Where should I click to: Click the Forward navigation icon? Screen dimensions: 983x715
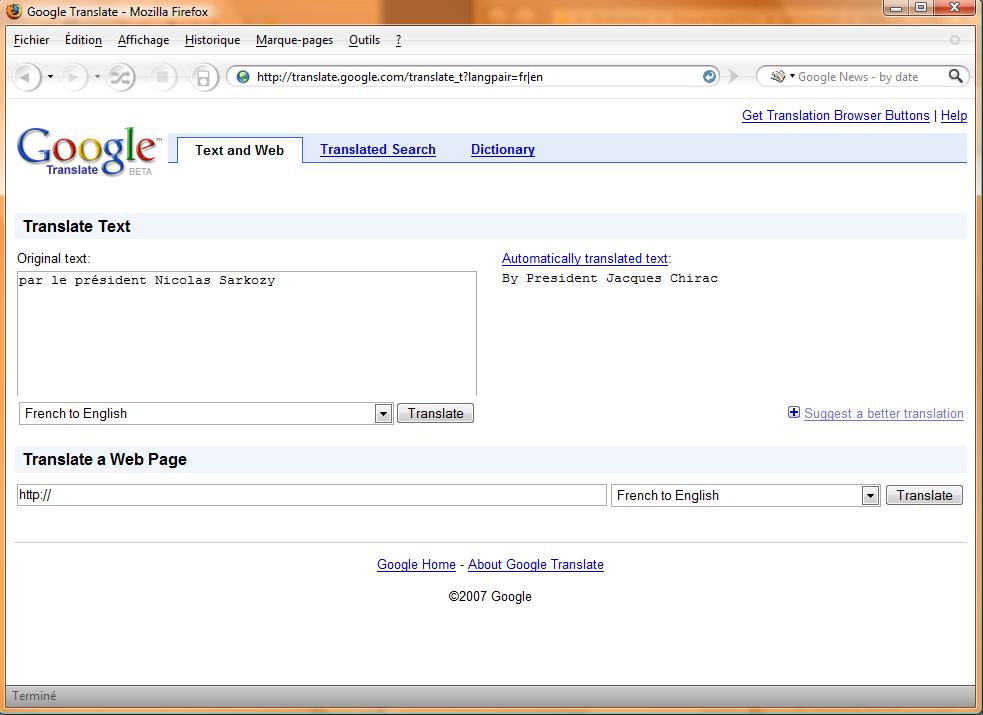tap(71, 76)
